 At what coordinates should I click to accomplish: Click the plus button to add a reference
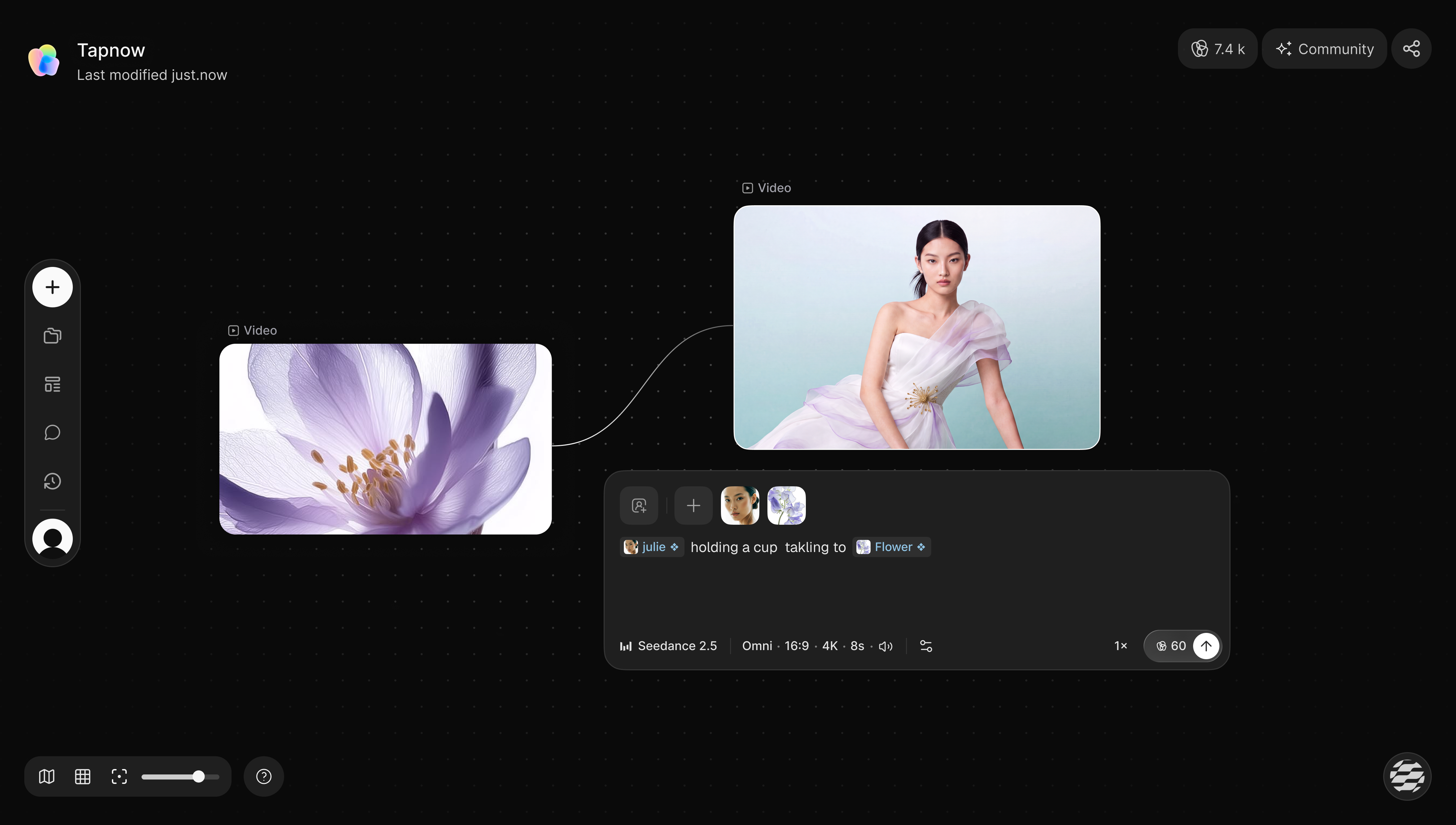coord(693,506)
